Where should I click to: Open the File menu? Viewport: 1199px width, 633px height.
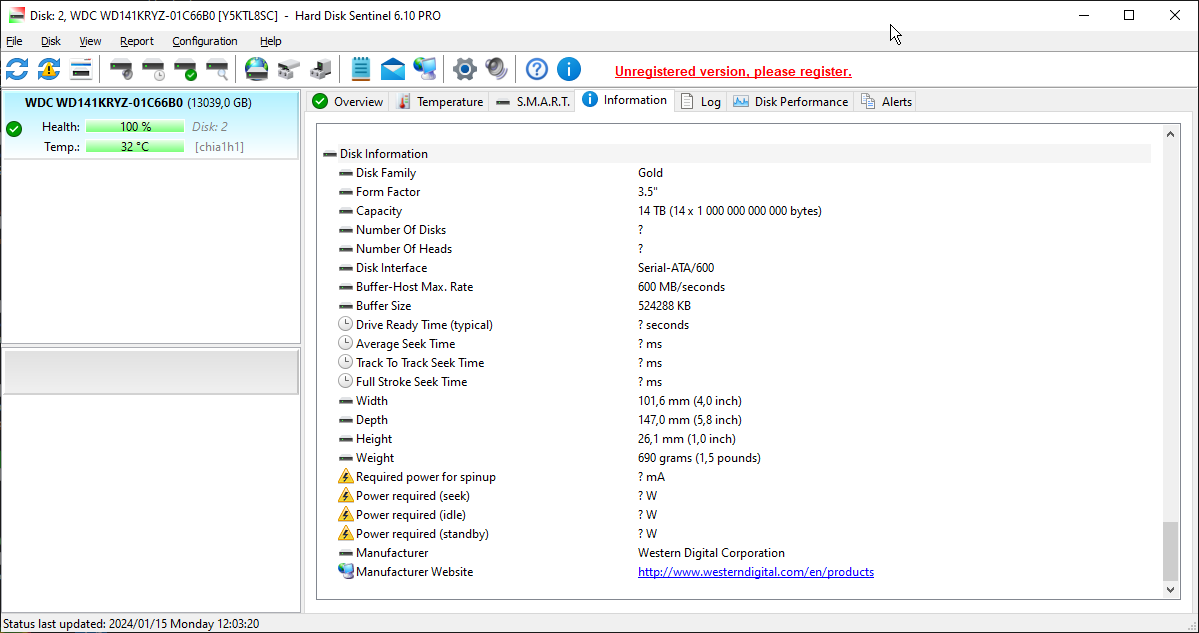tap(14, 41)
